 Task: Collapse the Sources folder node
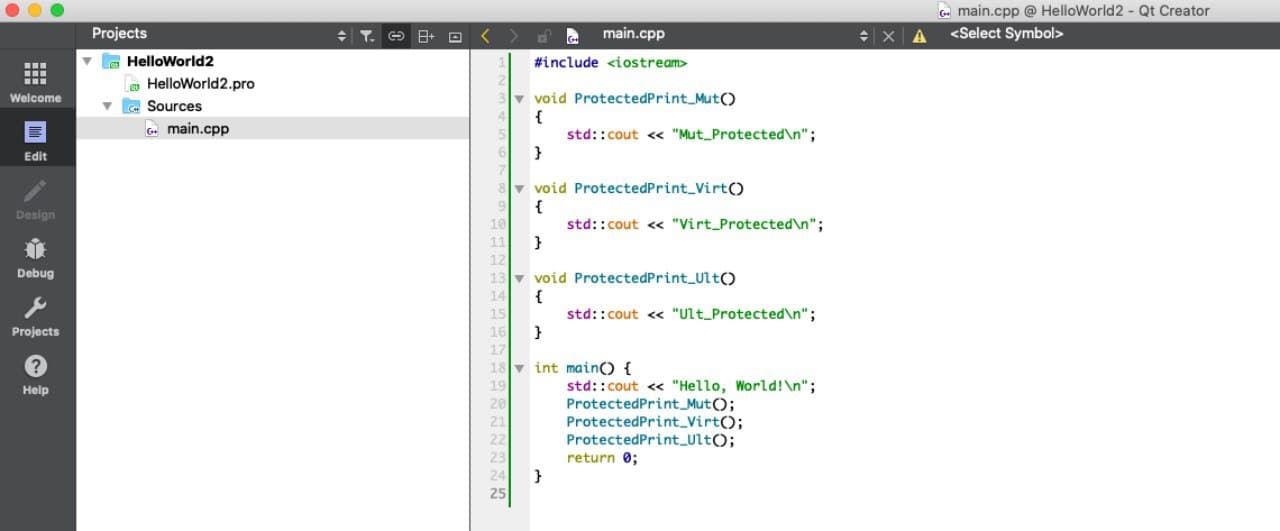pyautogui.click(x=108, y=106)
